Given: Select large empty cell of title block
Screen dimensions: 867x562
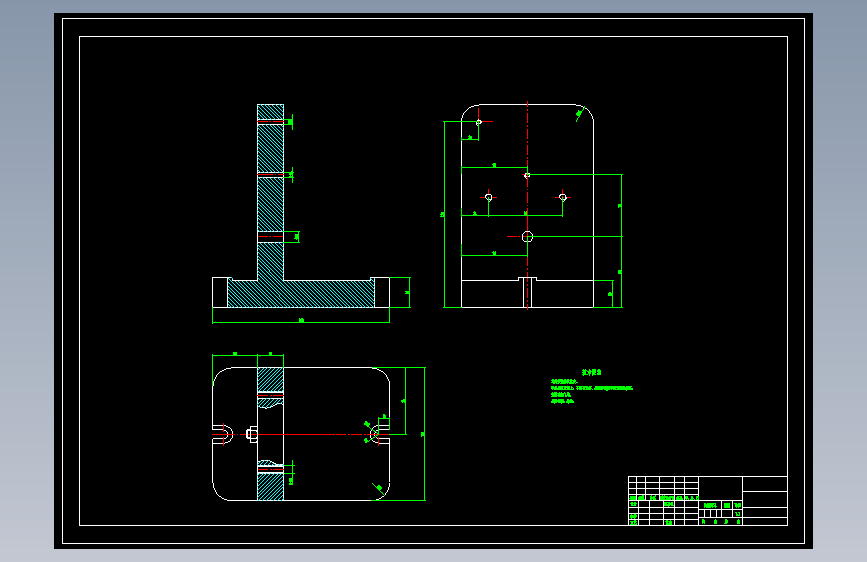Looking at the screenshot, I should tap(720, 487).
